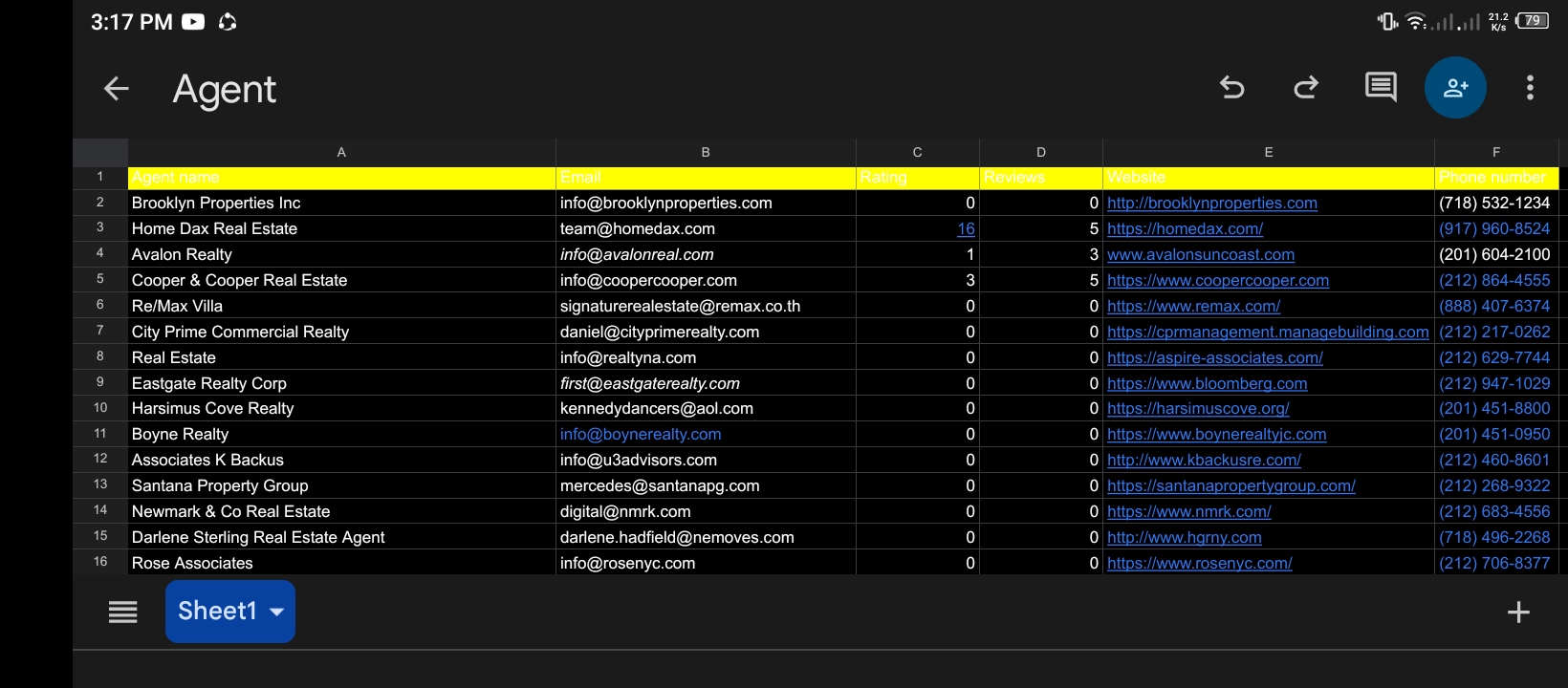The image size is (1568, 688).
Task: Redo the last undone action
Action: [x=1306, y=88]
